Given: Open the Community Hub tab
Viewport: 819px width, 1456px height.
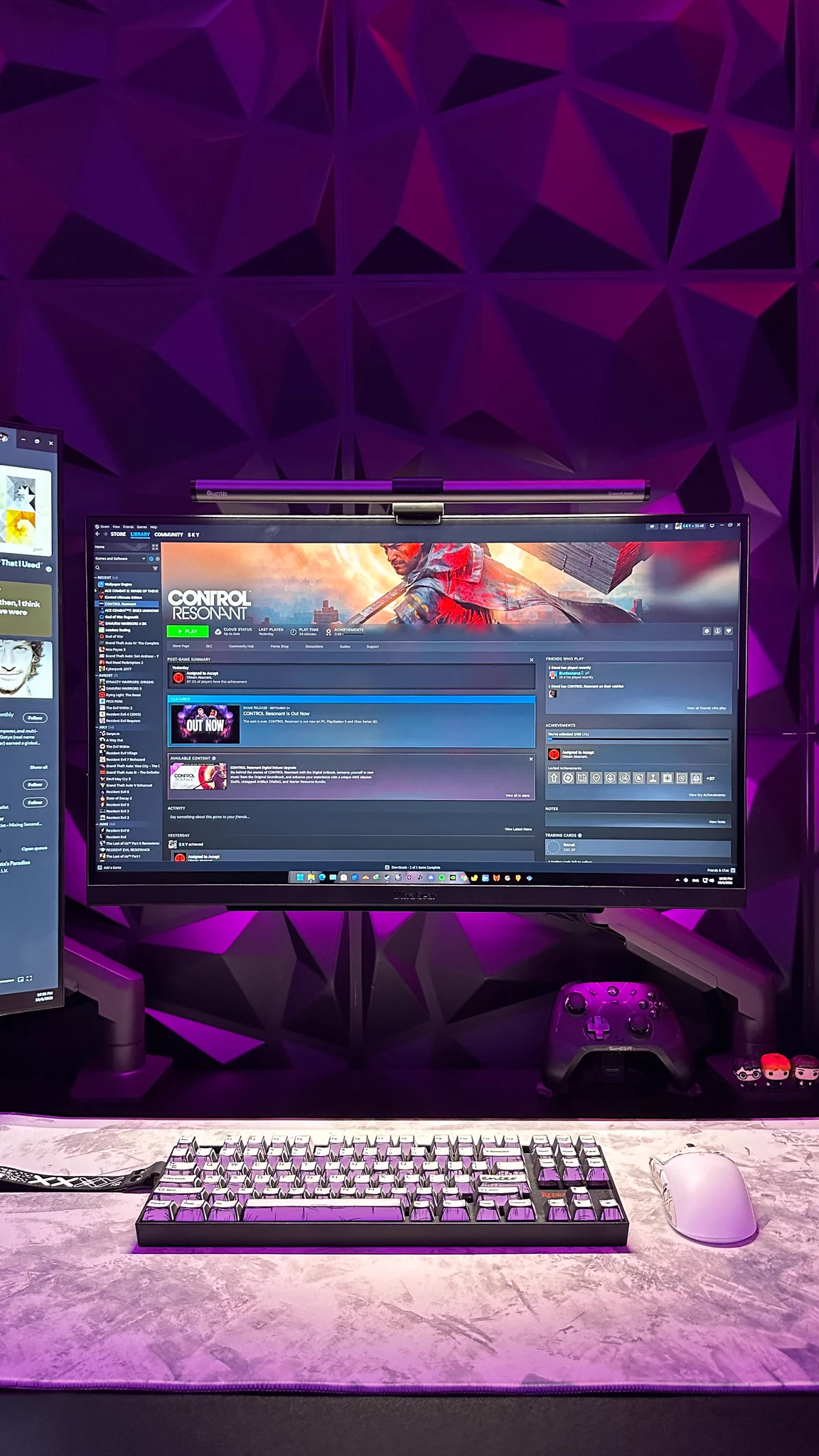Looking at the screenshot, I should [241, 646].
